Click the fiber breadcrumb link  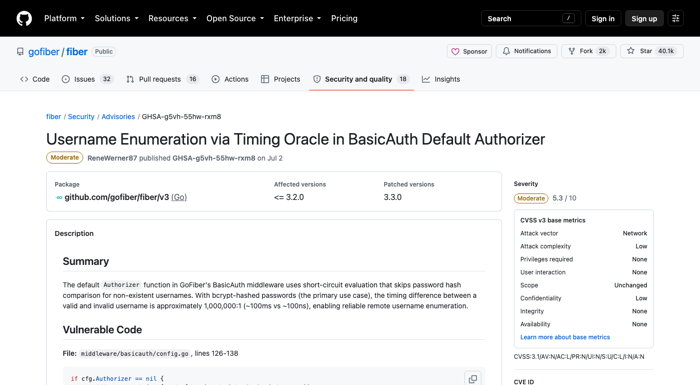pyautogui.click(x=54, y=117)
